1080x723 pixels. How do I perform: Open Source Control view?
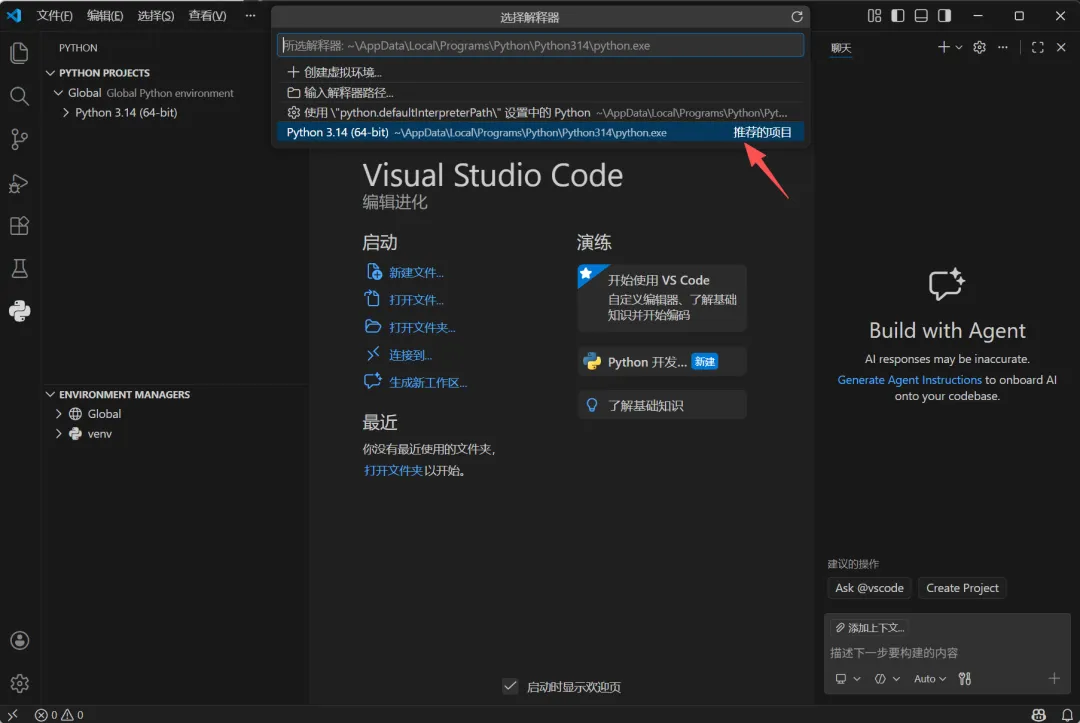coord(19,139)
